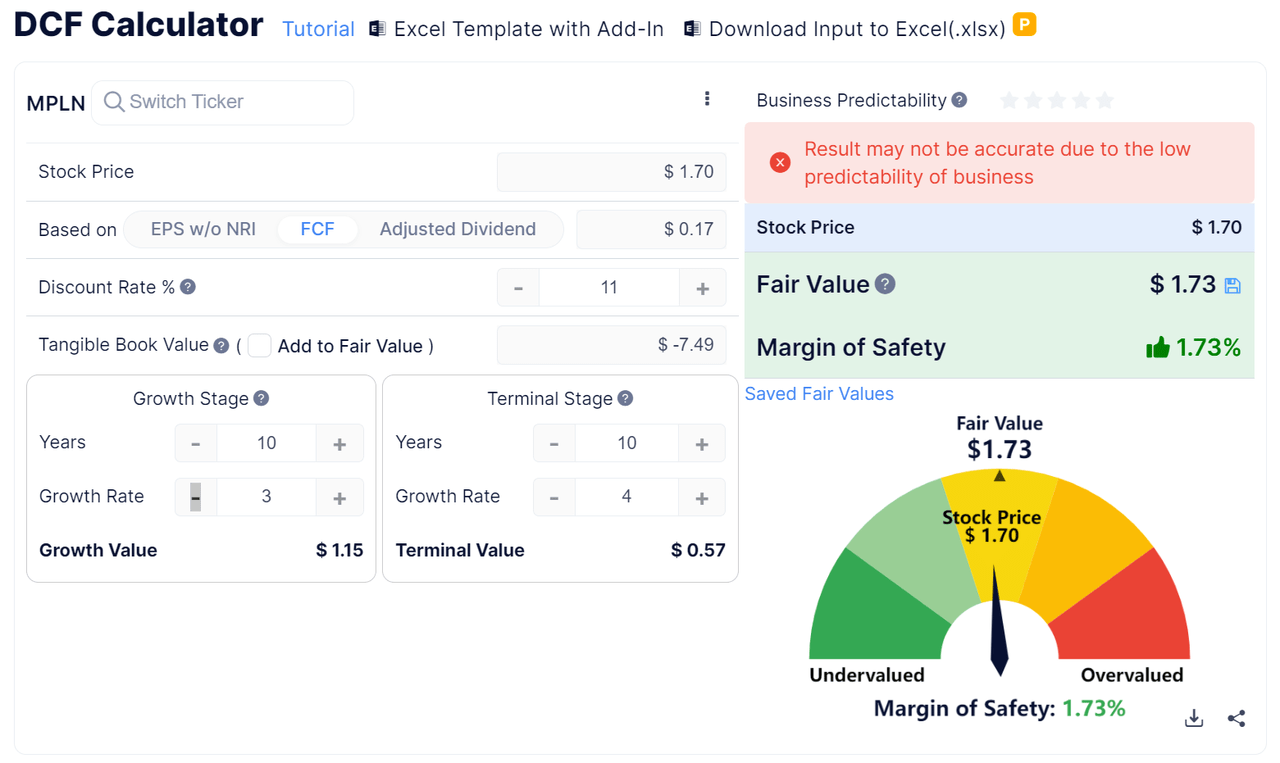
Task: Click the MPLN ticker label
Action: click(56, 103)
